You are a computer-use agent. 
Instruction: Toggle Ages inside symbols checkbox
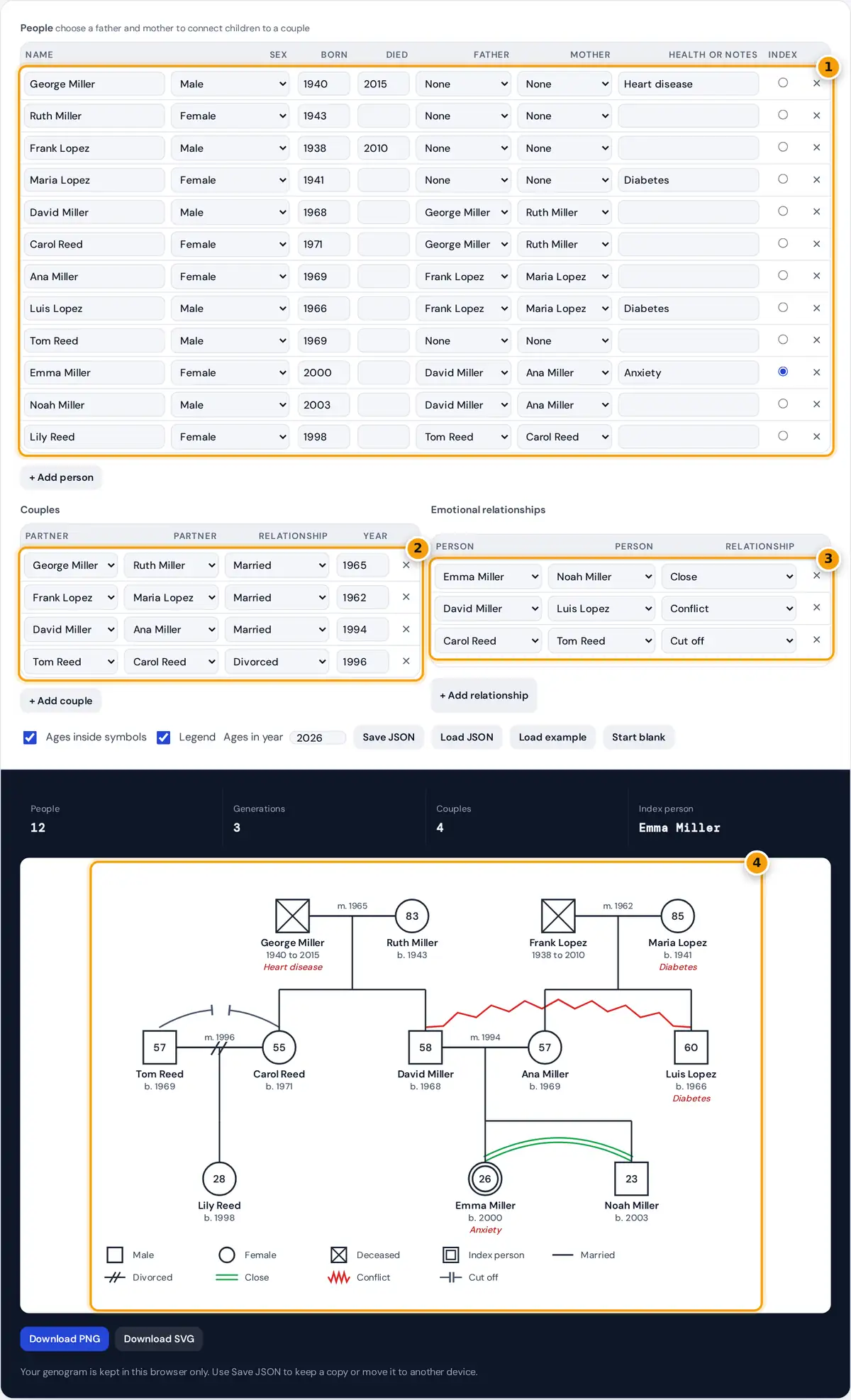pos(30,738)
